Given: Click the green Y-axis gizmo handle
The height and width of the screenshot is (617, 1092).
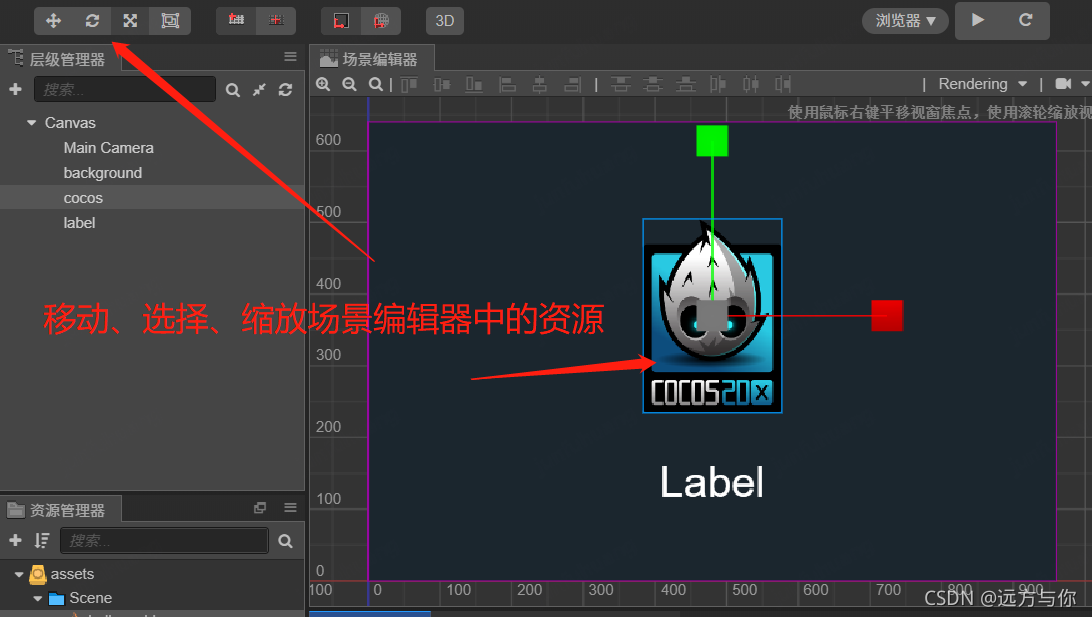Looking at the screenshot, I should click(712, 141).
